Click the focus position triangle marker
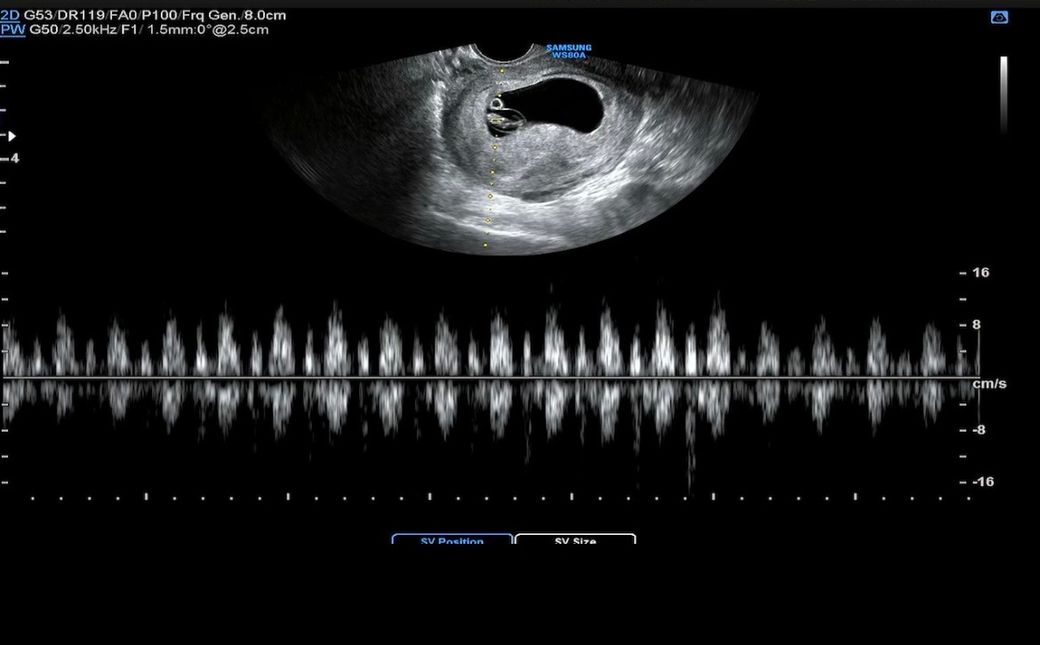Screen dimensions: 1040x645 12,135
